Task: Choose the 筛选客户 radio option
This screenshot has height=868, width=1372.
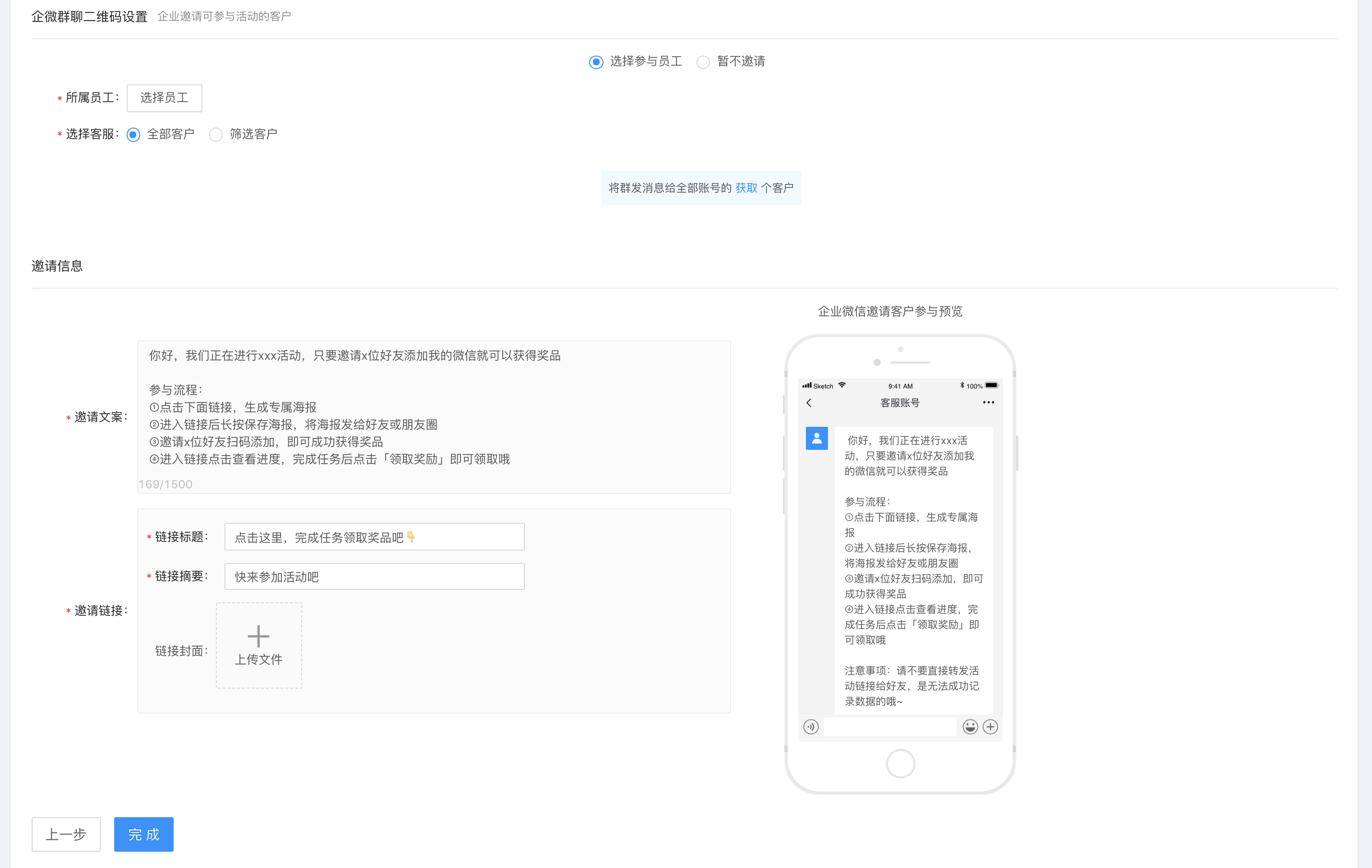Action: point(216,134)
